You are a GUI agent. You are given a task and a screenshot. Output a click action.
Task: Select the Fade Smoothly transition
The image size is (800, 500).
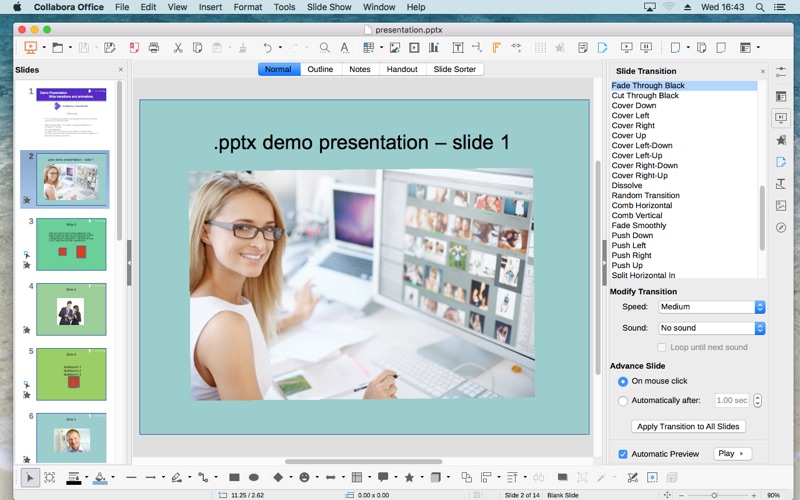pos(639,226)
